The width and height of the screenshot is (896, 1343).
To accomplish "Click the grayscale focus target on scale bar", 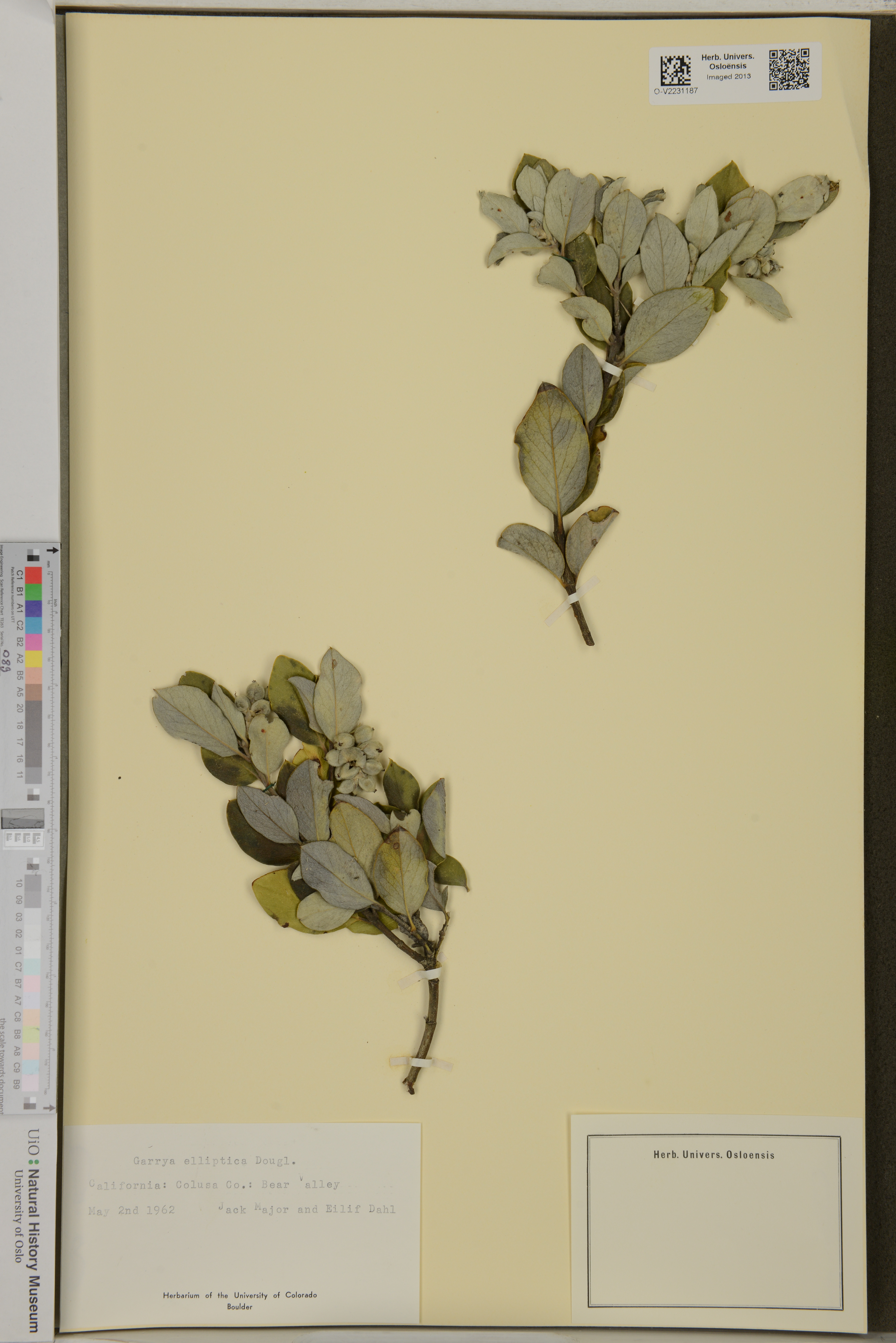I will 23,818.
